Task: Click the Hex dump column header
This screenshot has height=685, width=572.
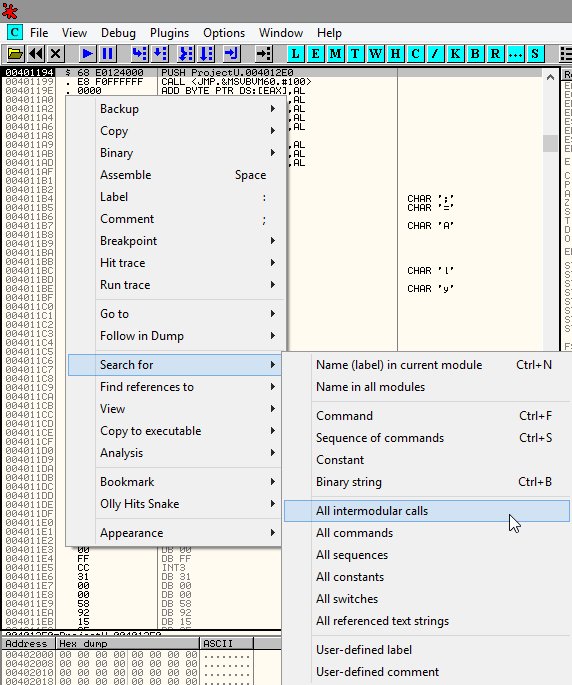Action: coord(128,643)
